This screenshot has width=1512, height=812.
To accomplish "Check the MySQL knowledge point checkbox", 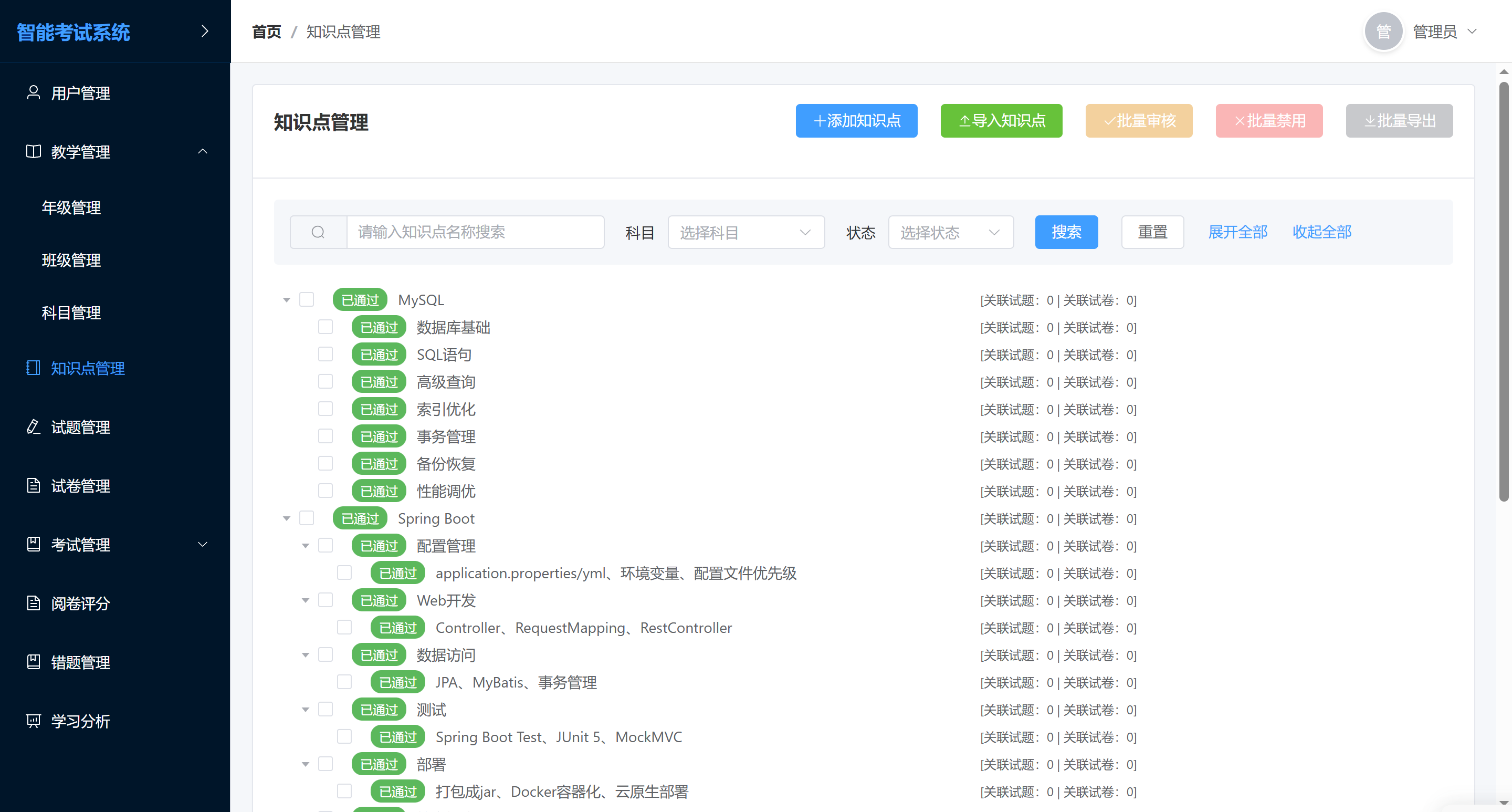I will [307, 299].
